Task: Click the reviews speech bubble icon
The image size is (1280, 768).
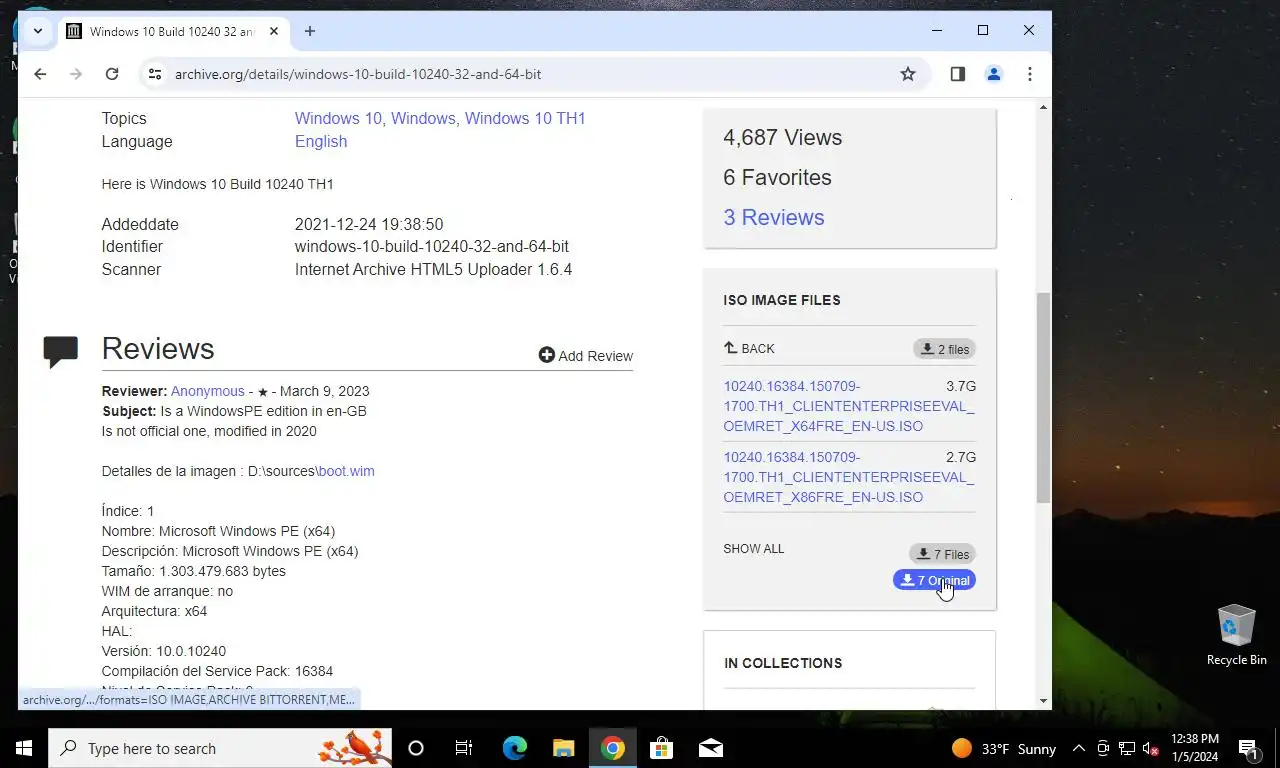Action: [x=61, y=351]
